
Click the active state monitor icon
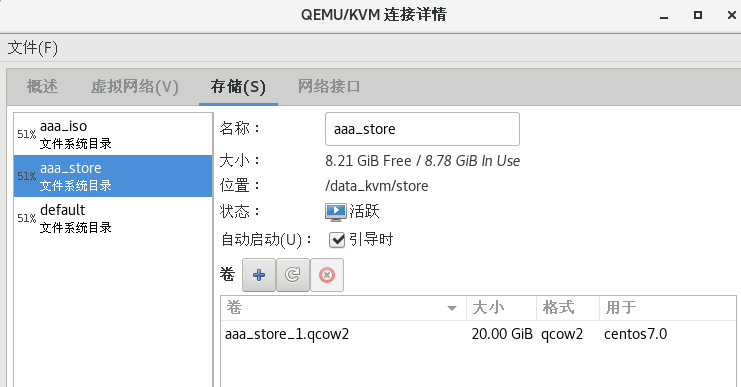coord(336,212)
